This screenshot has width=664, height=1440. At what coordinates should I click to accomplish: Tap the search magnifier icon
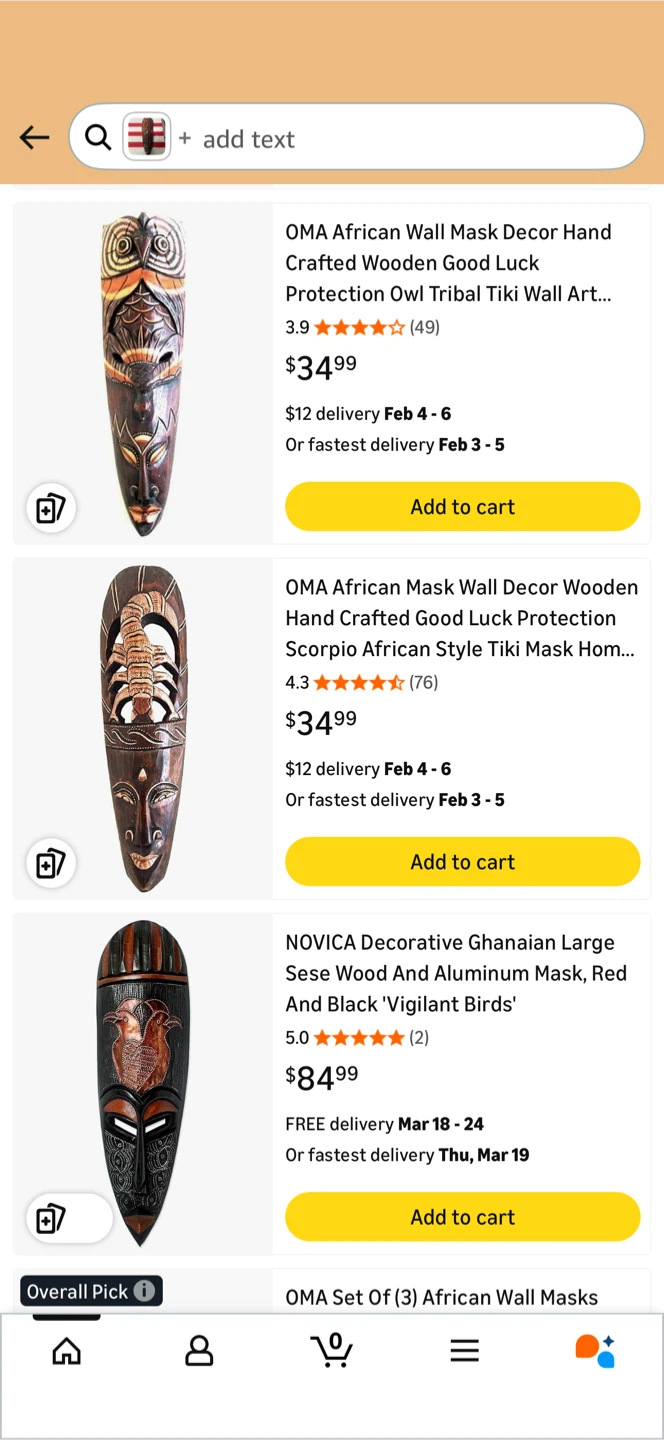pyautogui.click(x=97, y=137)
